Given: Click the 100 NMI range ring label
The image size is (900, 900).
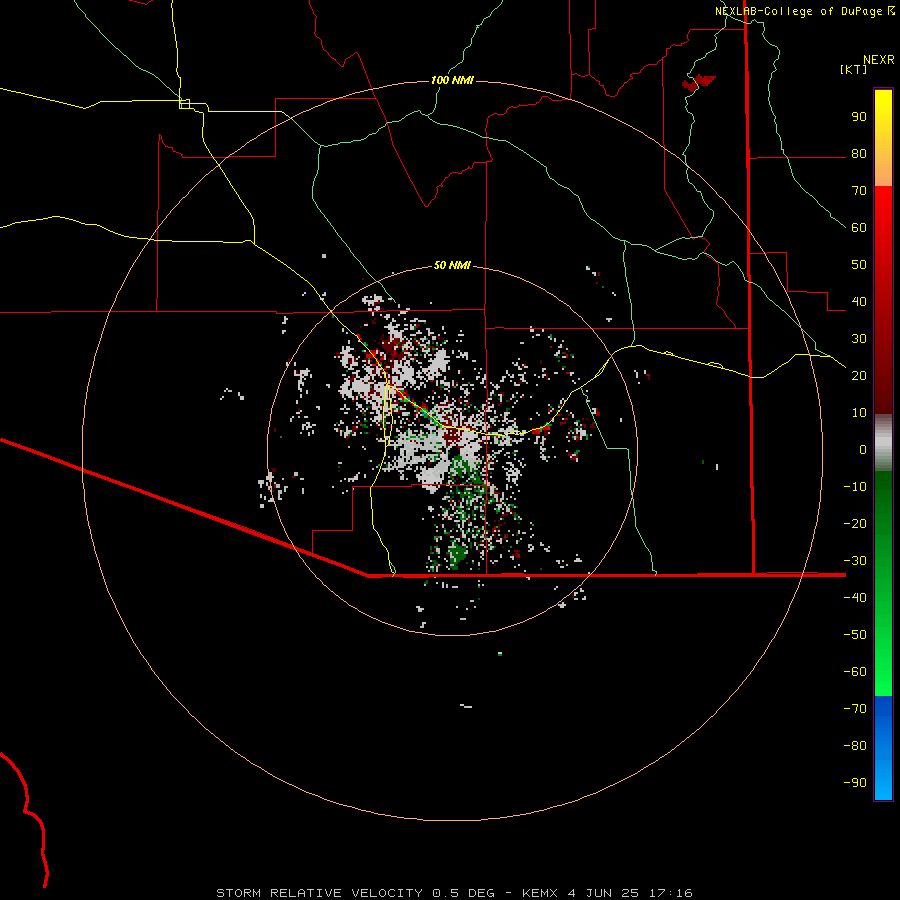Looking at the screenshot, I should (452, 80).
